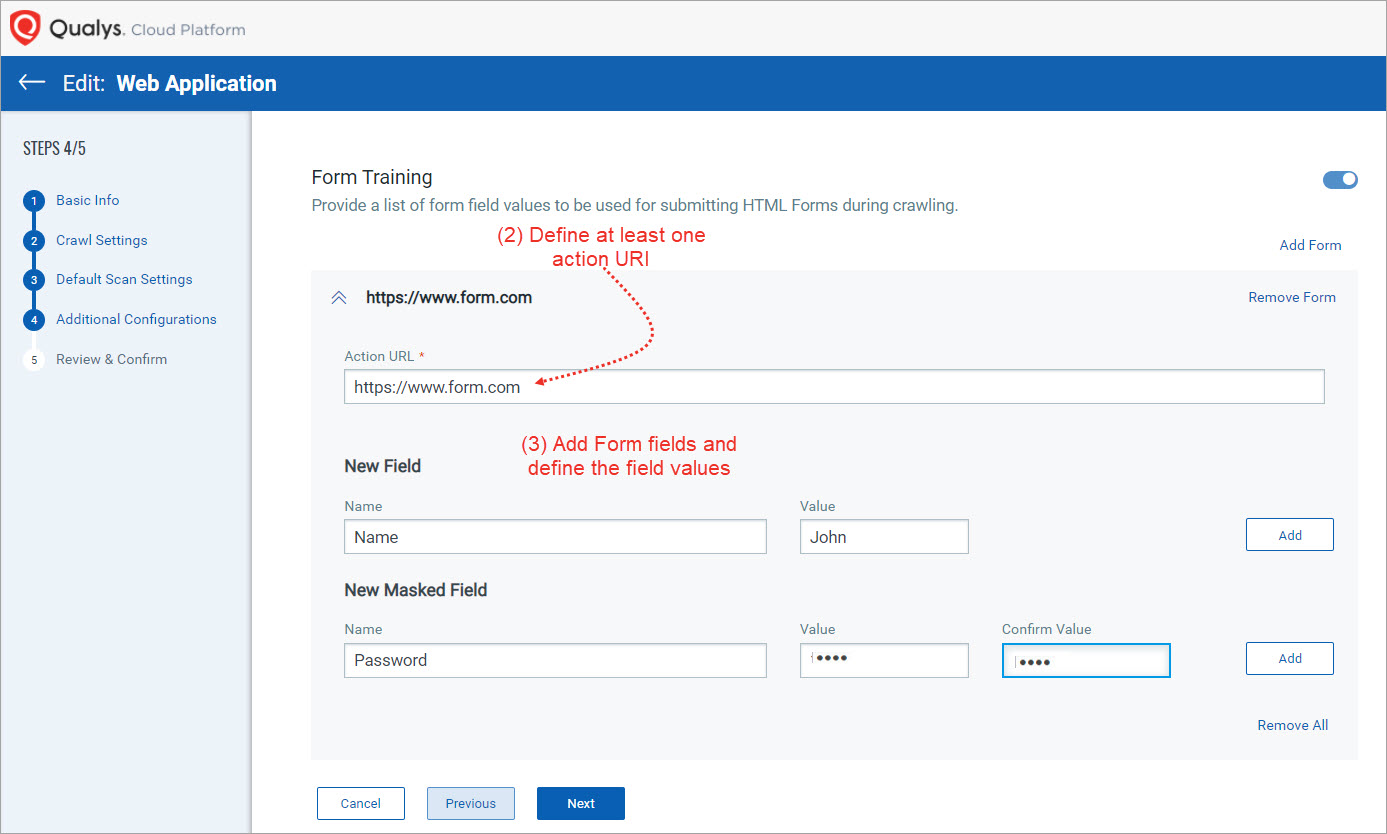
Task: Collapse the https://www.form.com form section
Action: point(339,298)
